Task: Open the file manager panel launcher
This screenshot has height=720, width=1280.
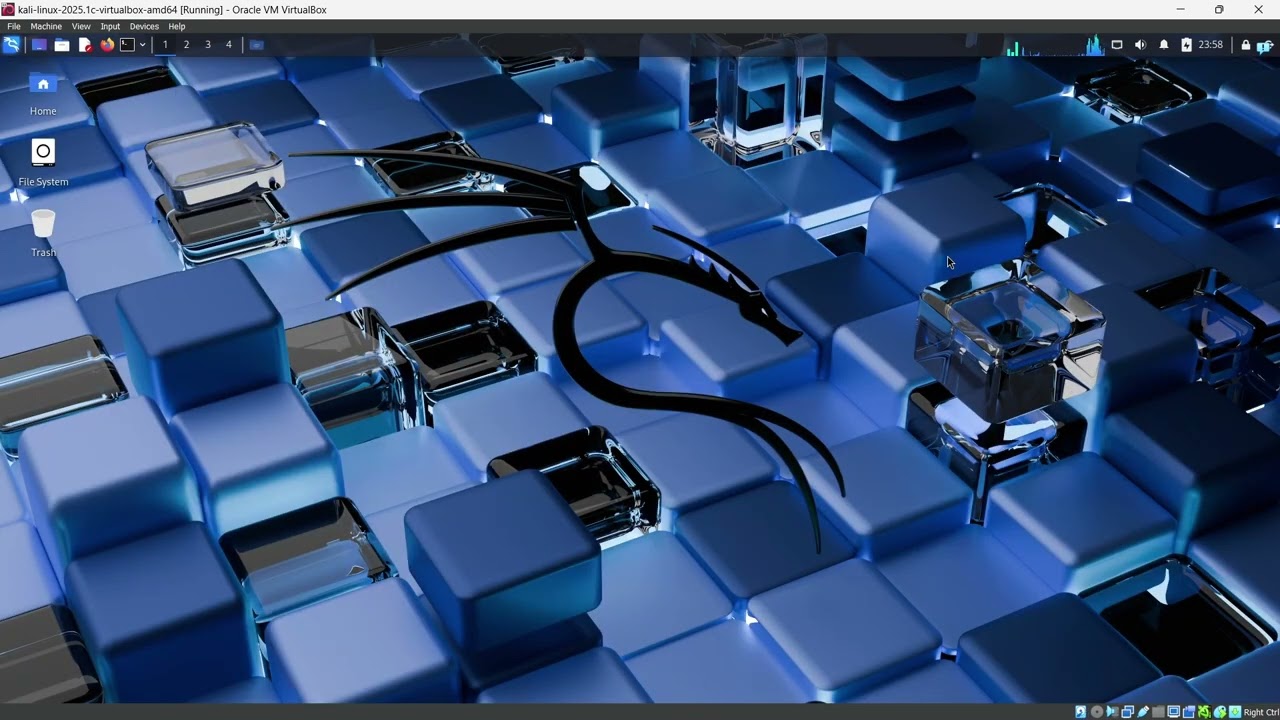Action: pos(62,44)
